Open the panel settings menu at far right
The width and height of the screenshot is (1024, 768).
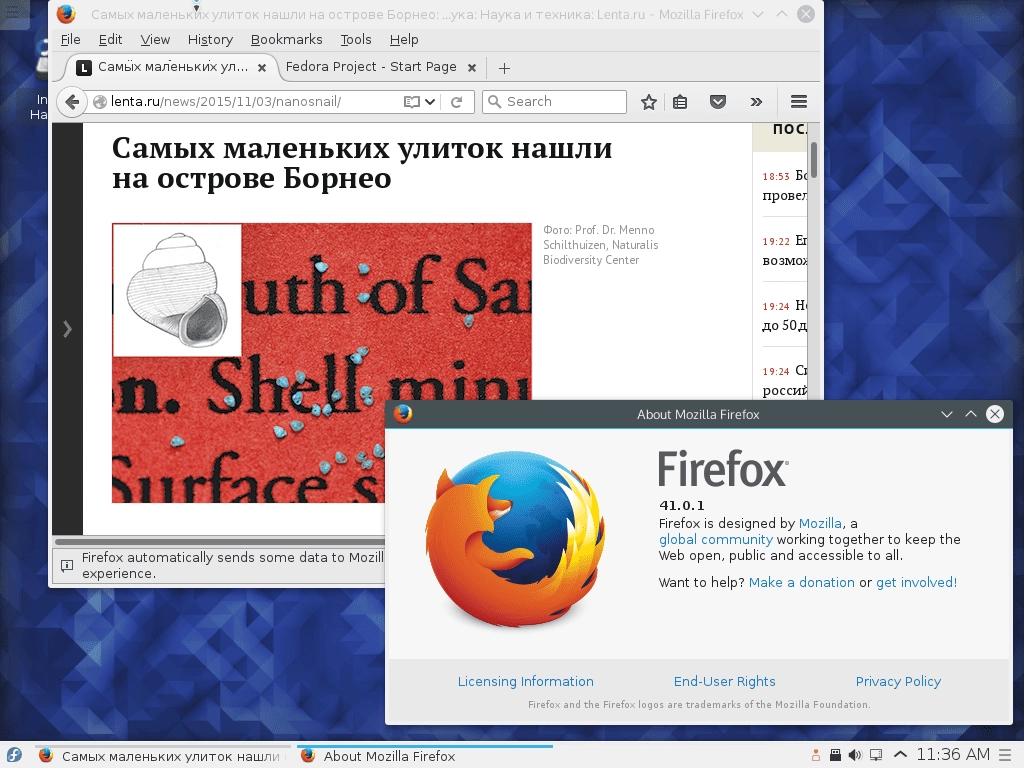click(1006, 756)
